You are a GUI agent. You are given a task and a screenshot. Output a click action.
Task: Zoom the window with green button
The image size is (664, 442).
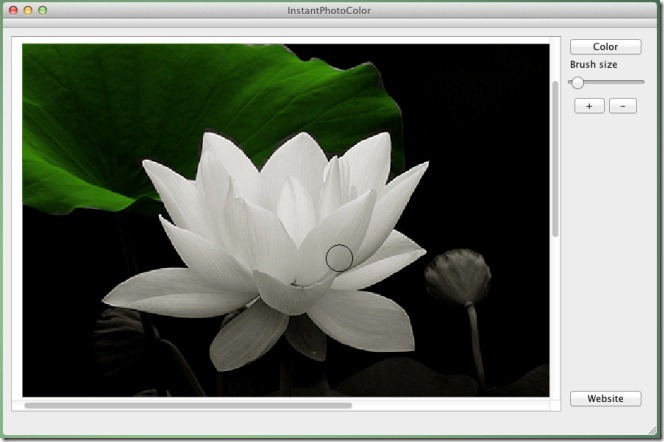tap(42, 11)
